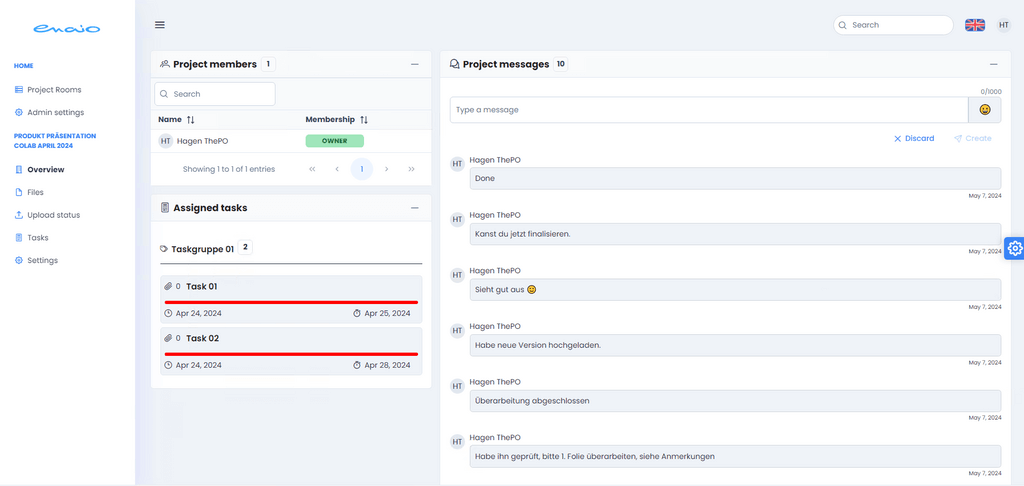
Task: Open the emoji picker button
Action: pyautogui.click(x=985, y=110)
